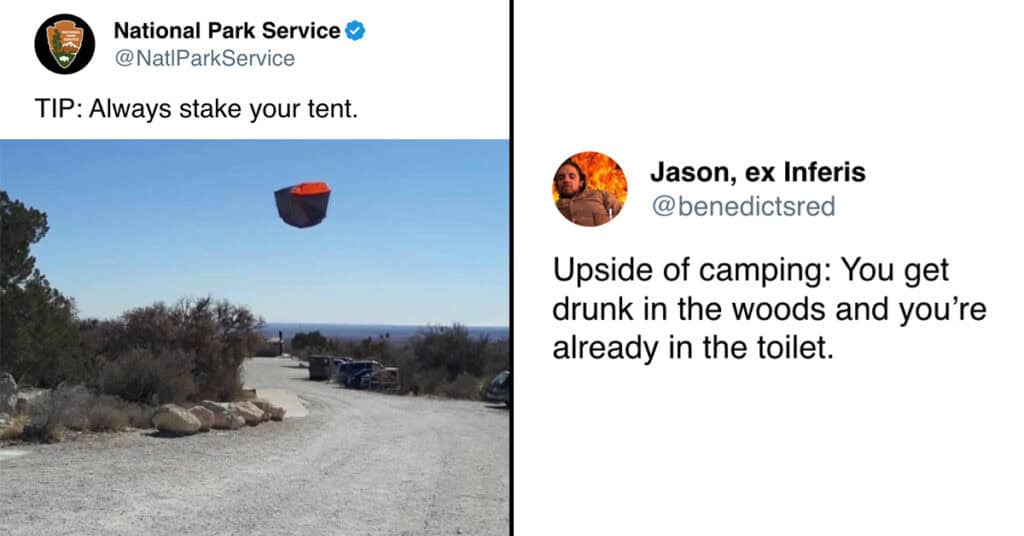
Task: Click the 'TIP: Always stake your tent.' text
Action: [197, 109]
